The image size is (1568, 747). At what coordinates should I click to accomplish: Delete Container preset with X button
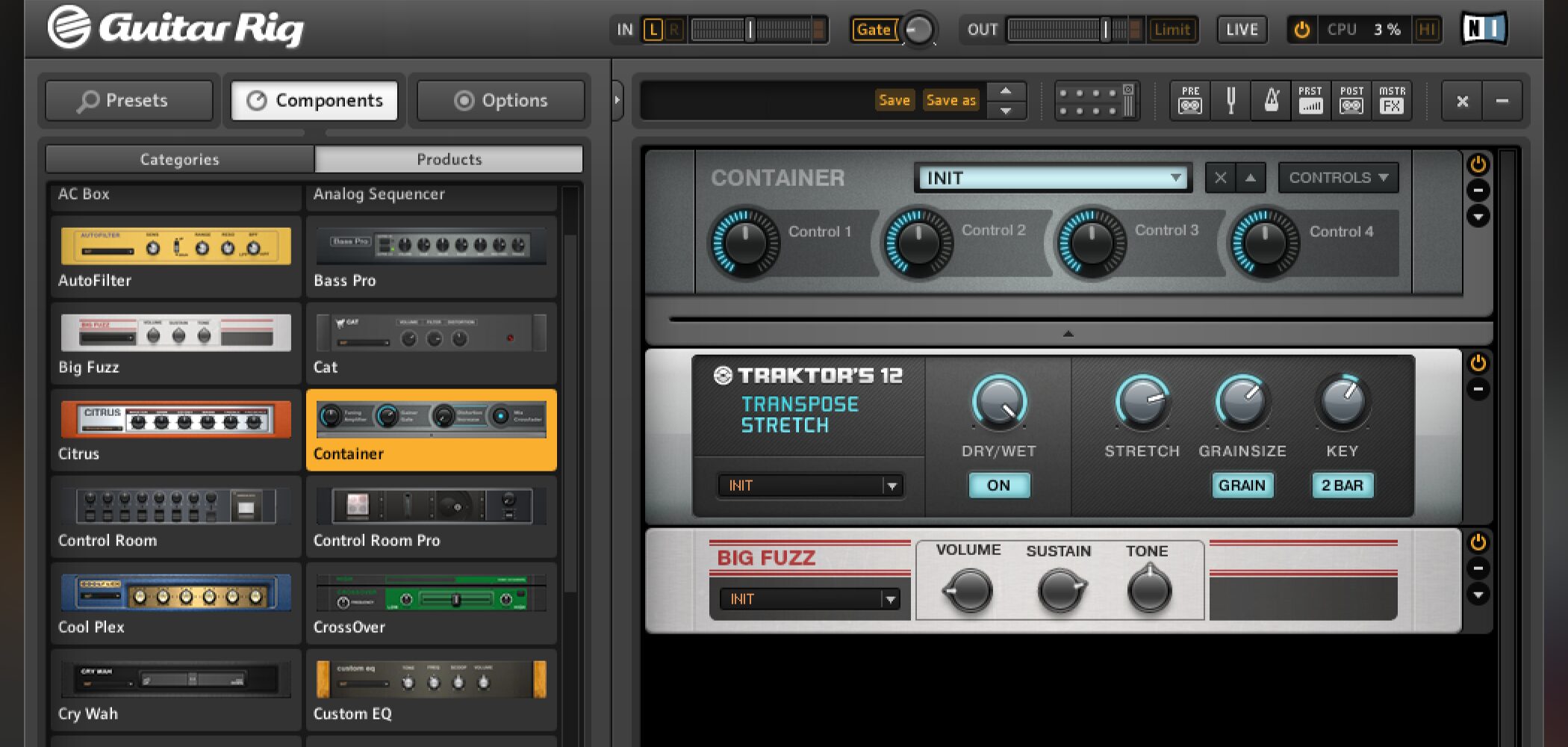tap(1221, 178)
